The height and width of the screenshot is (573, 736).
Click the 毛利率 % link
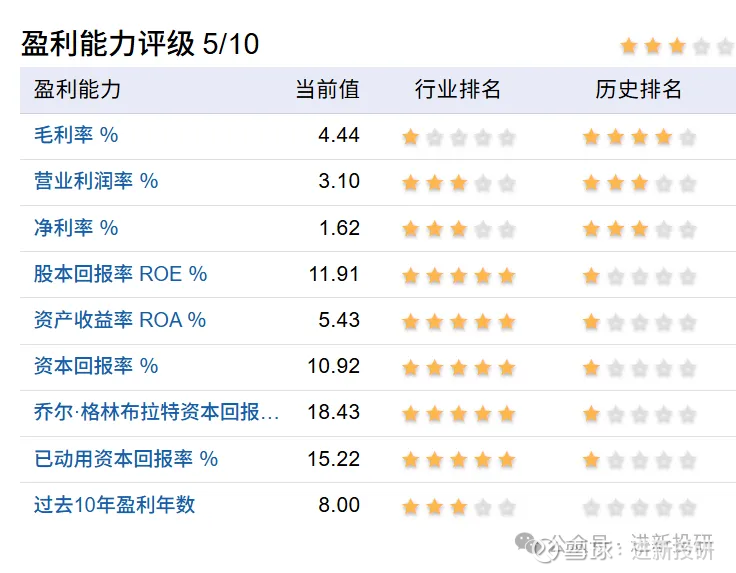(76, 135)
